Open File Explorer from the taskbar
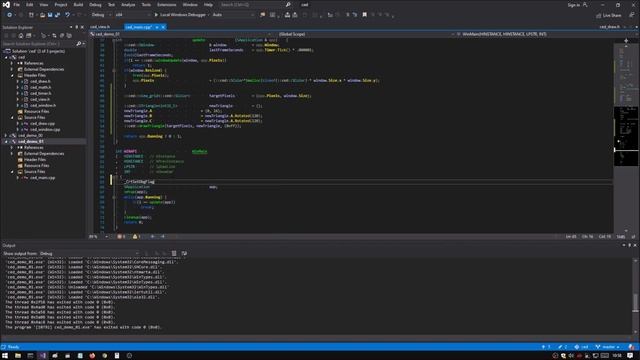Viewport: 640px width, 360px height. tap(18, 356)
